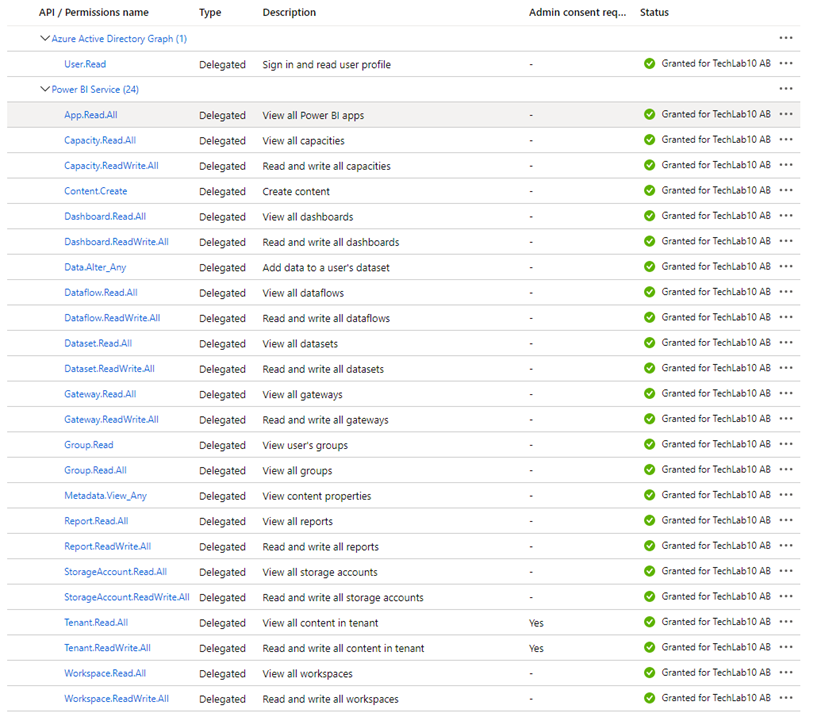The image size is (817, 713).
Task: Open the ellipsis options for the Power BI Service header
Action: (x=786, y=89)
